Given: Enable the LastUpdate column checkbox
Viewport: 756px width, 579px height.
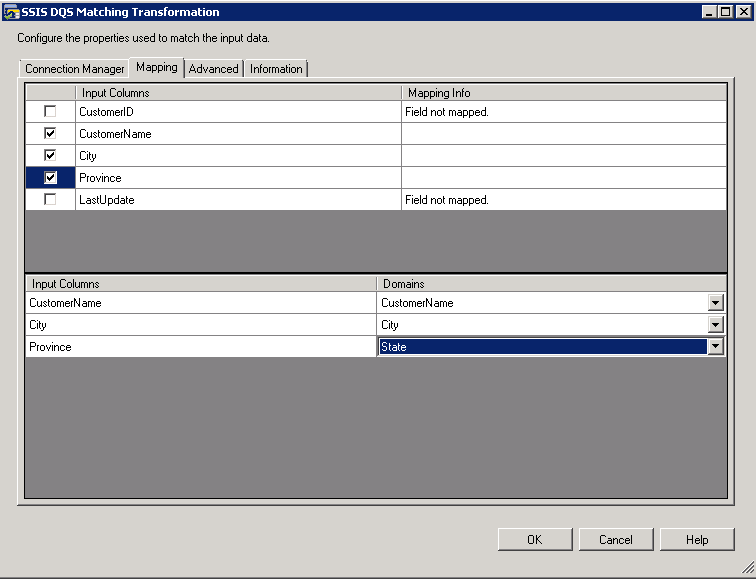Looking at the screenshot, I should pos(50,200).
